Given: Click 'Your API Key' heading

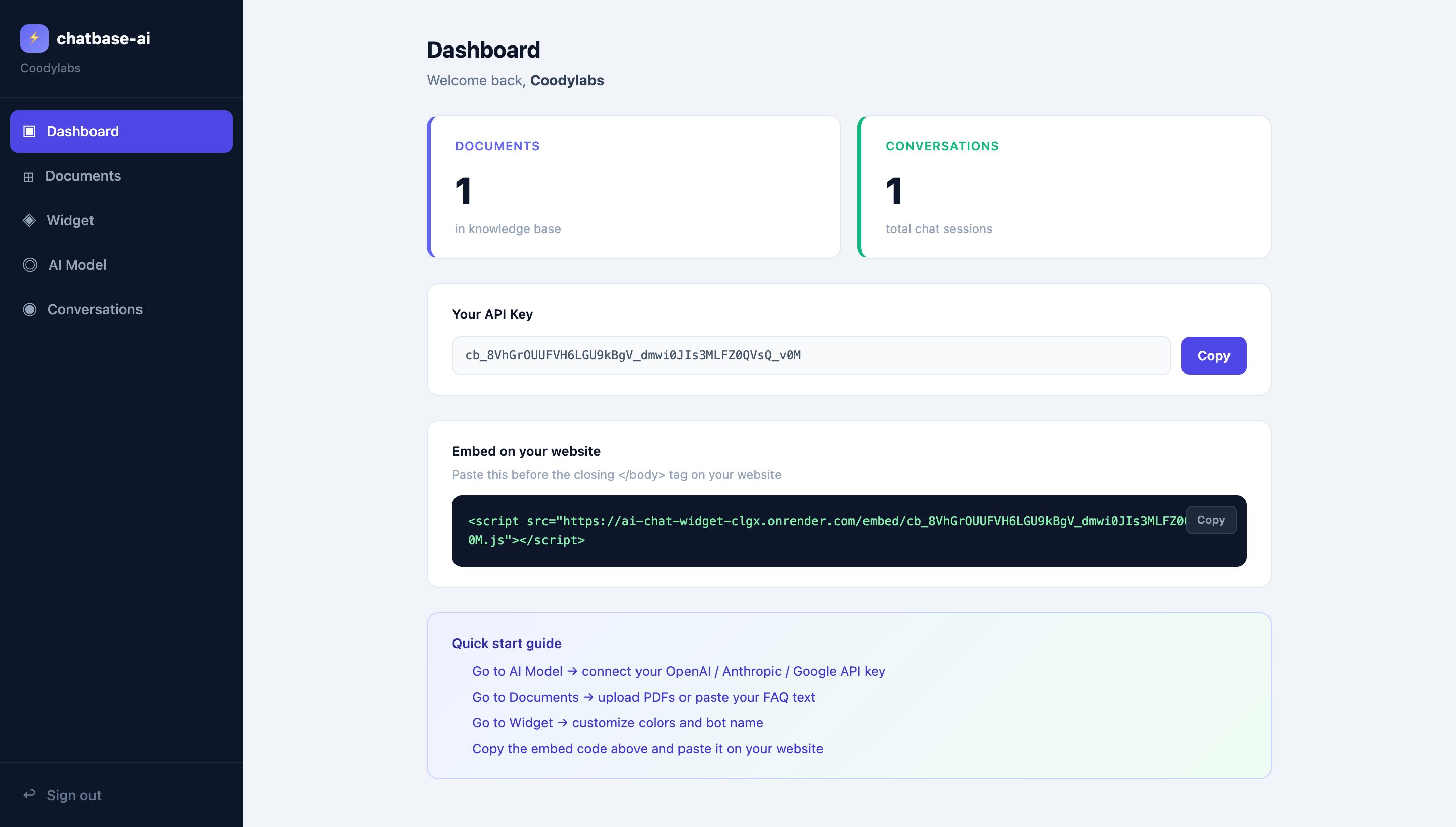Looking at the screenshot, I should coord(492,314).
